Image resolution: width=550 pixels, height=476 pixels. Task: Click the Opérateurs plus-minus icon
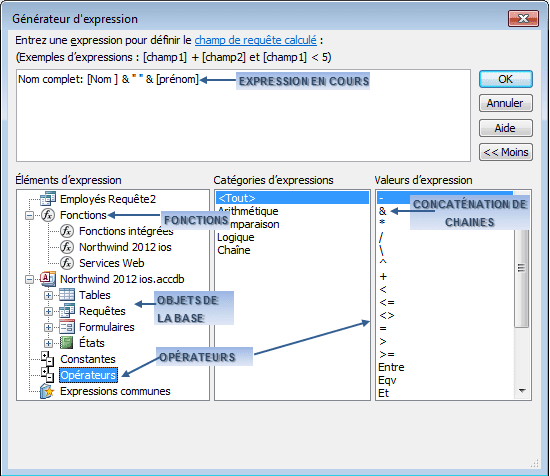(x=47, y=375)
